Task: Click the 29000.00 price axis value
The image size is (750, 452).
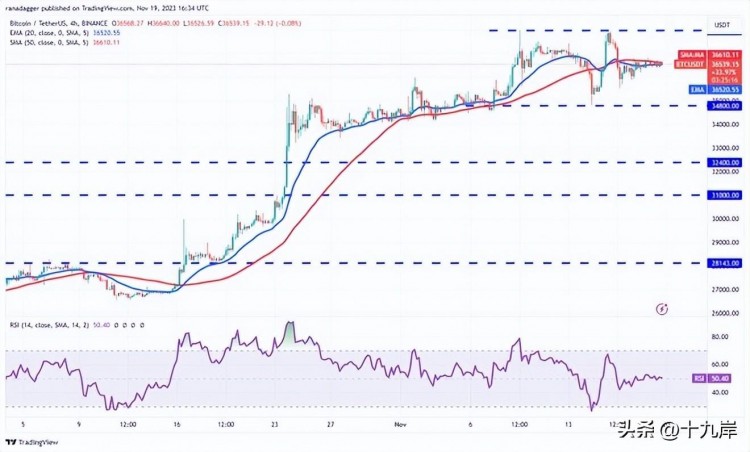Action: (726, 243)
